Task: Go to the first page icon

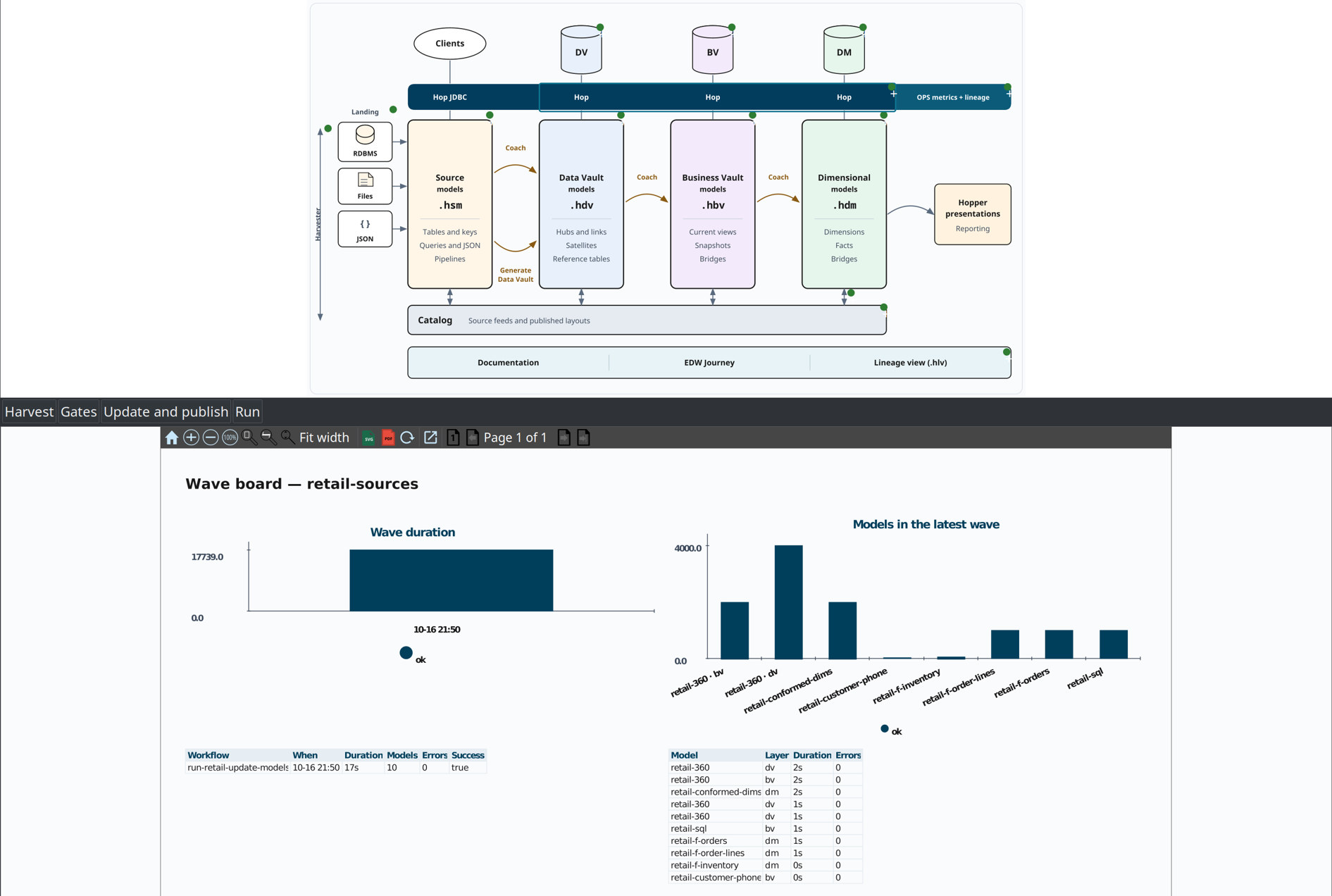Action: coord(453,437)
